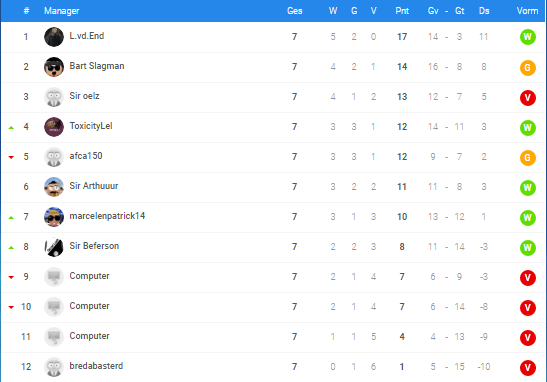Select Sir Arthuuur's mustache avatar
The image size is (547, 382).
click(54, 187)
